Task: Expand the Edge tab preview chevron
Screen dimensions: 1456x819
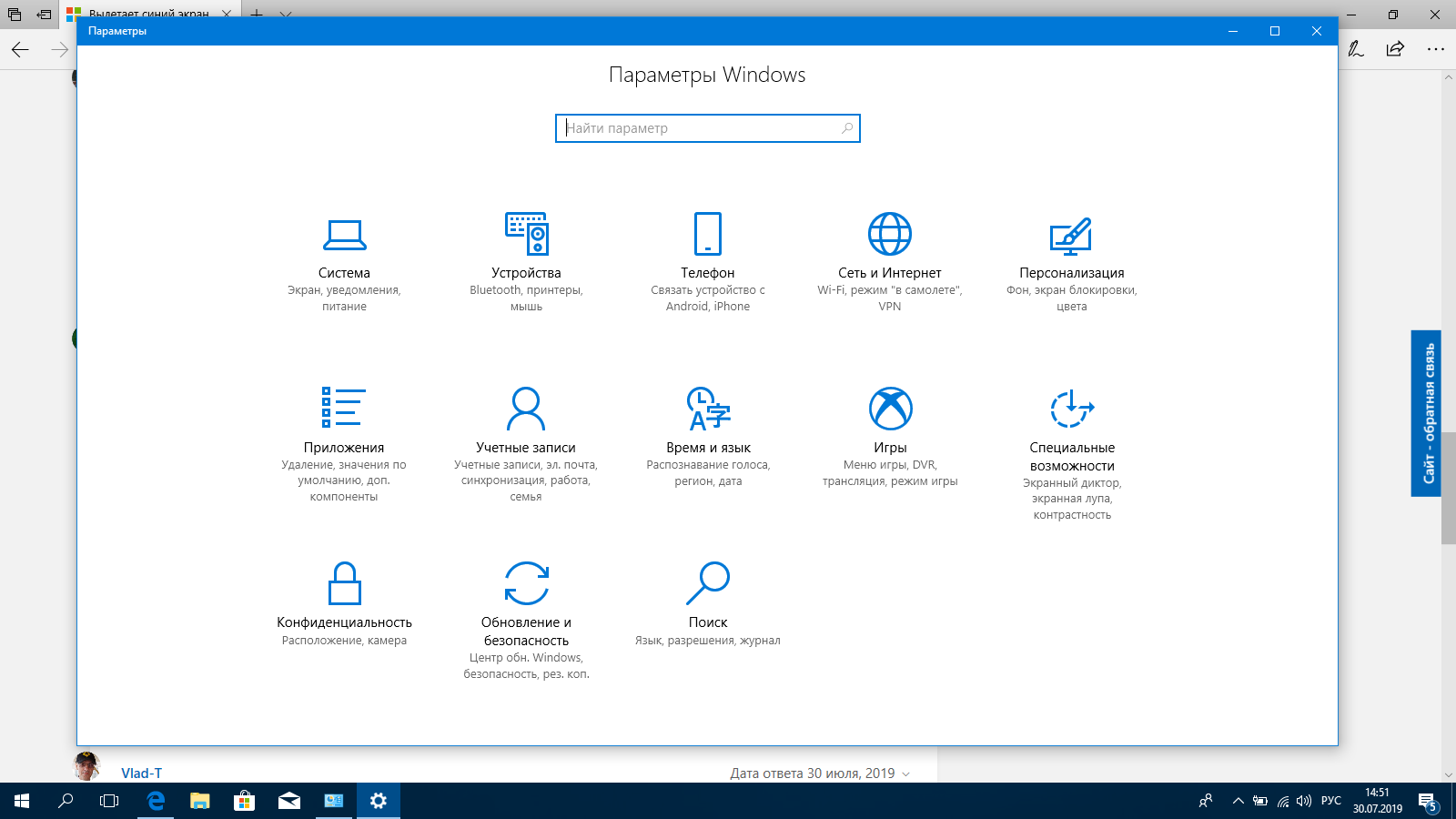Action: [x=286, y=14]
